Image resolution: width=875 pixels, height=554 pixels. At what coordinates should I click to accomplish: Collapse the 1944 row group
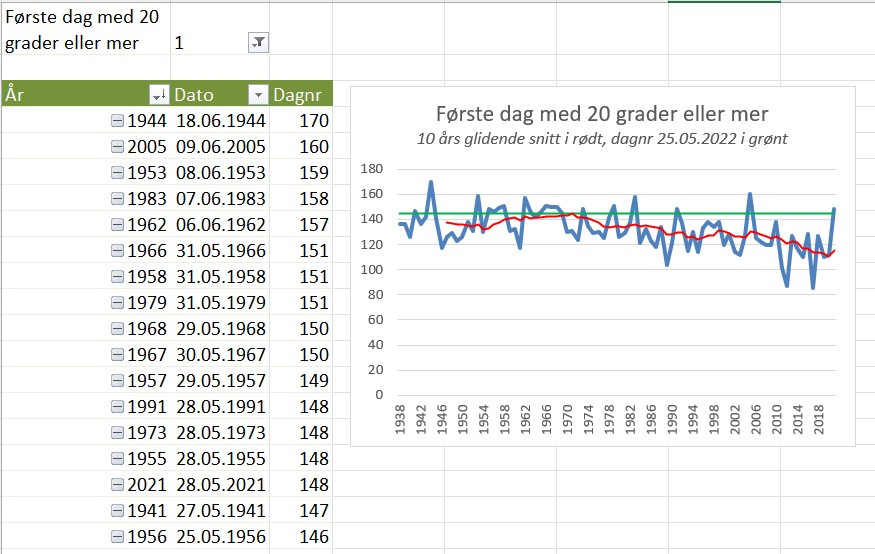(x=117, y=121)
